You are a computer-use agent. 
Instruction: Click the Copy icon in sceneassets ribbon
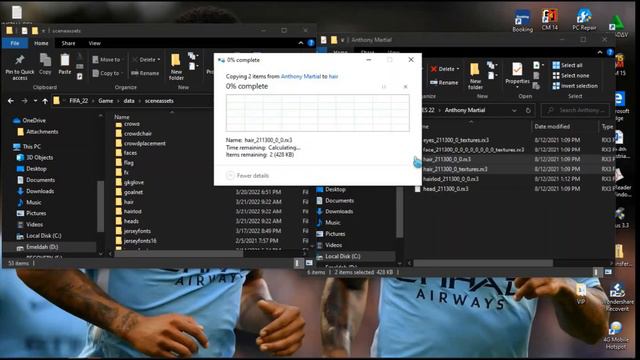click(45, 64)
